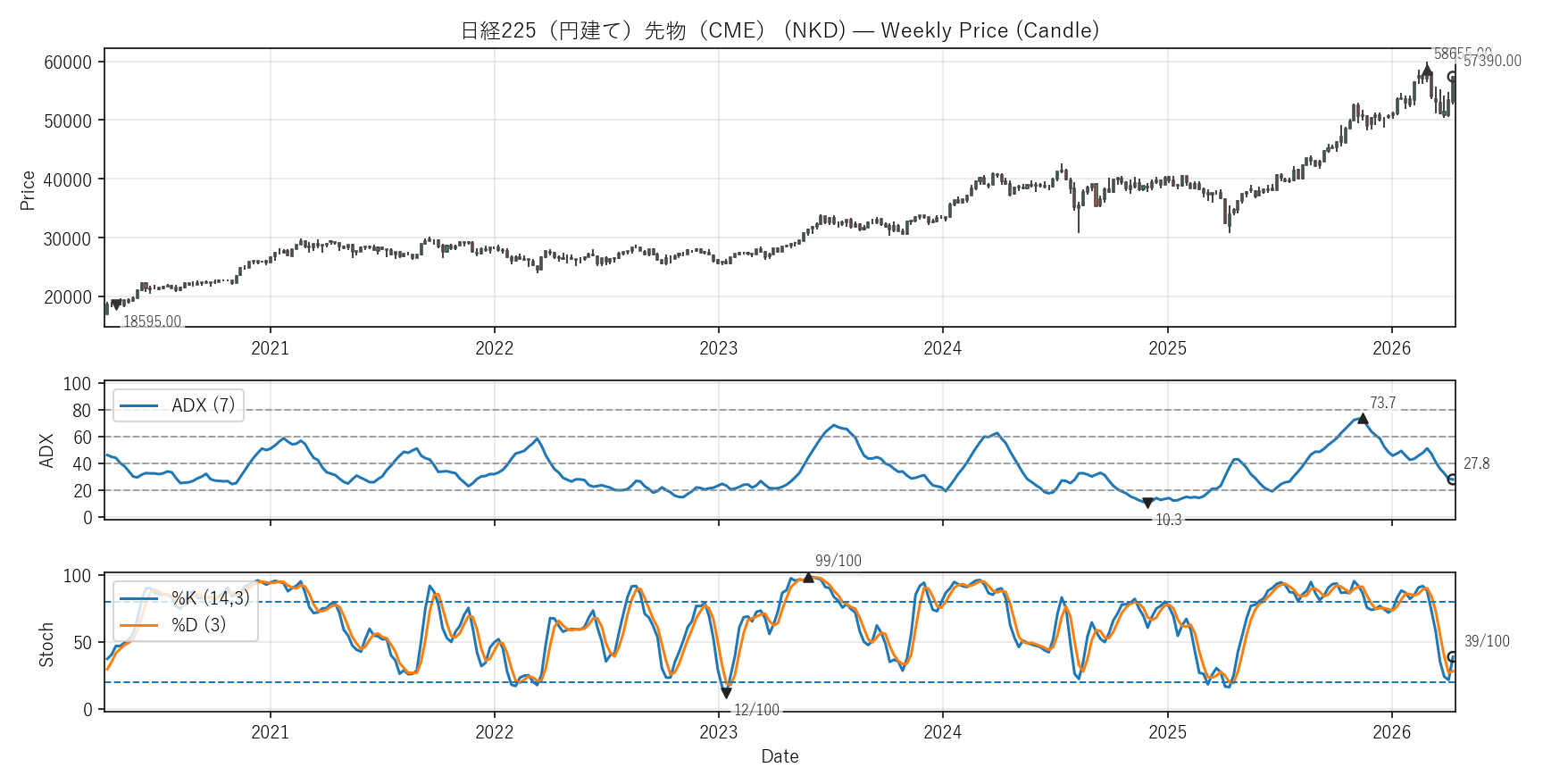Image resolution: width=1543 pixels, height=784 pixels.
Task: Click the blue ADX line swatch in legend
Action: 138,405
